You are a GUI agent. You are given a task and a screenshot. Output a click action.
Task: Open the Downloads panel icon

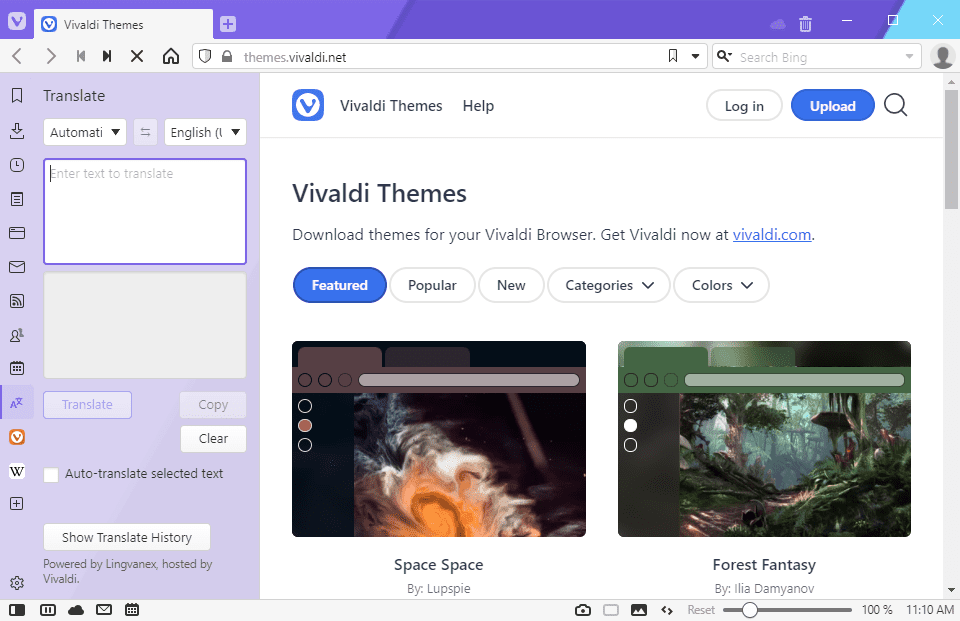[17, 131]
